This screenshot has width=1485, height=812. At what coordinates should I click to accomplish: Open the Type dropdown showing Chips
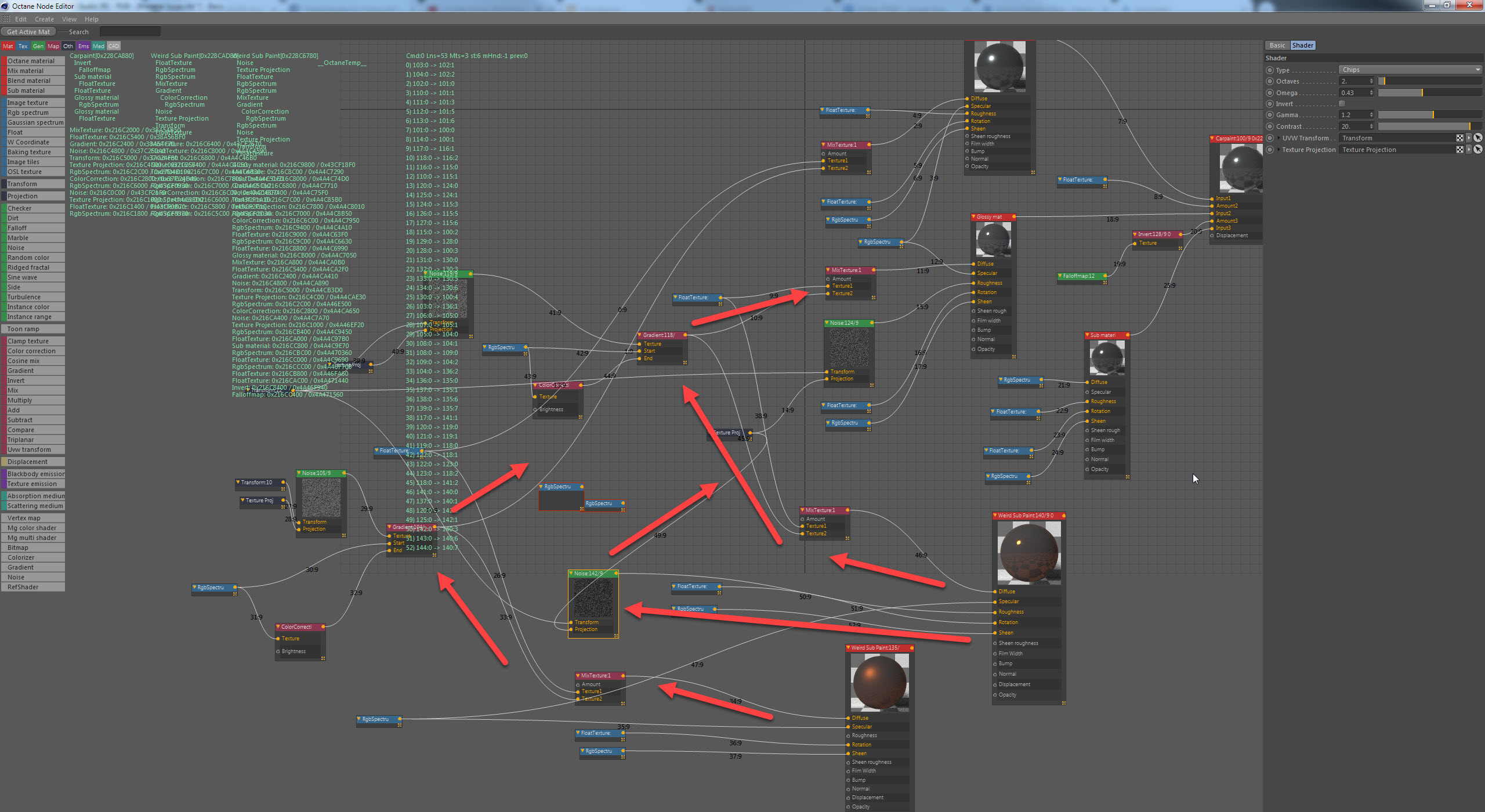click(x=1410, y=70)
